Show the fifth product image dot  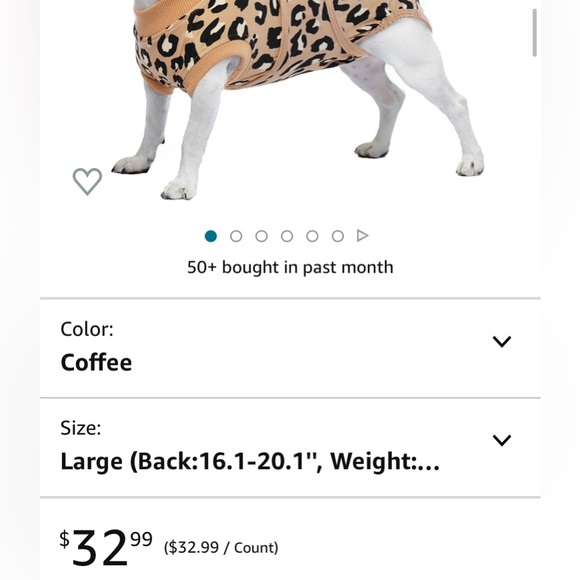tap(312, 236)
